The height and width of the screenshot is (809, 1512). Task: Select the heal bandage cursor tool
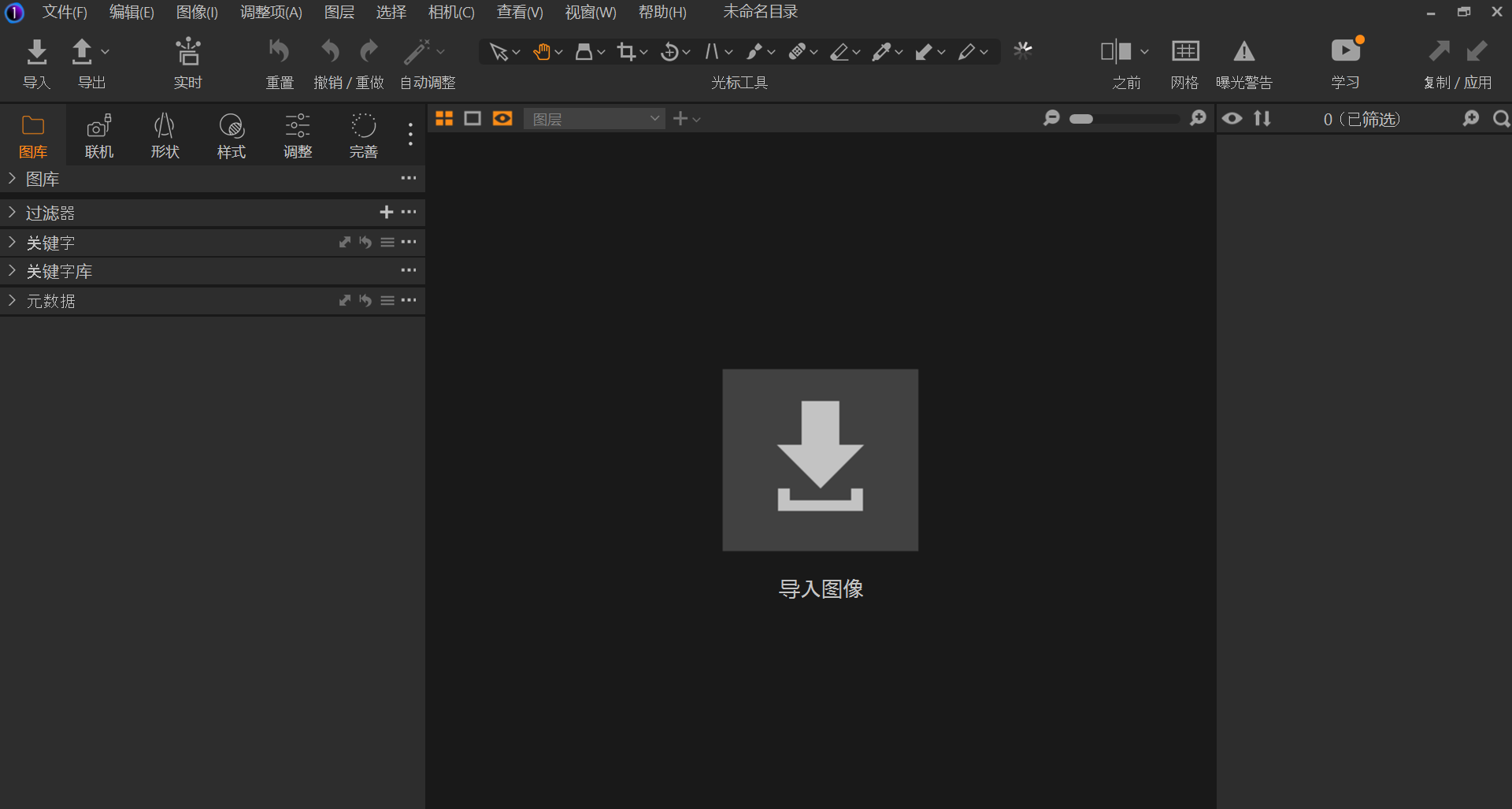click(x=796, y=52)
